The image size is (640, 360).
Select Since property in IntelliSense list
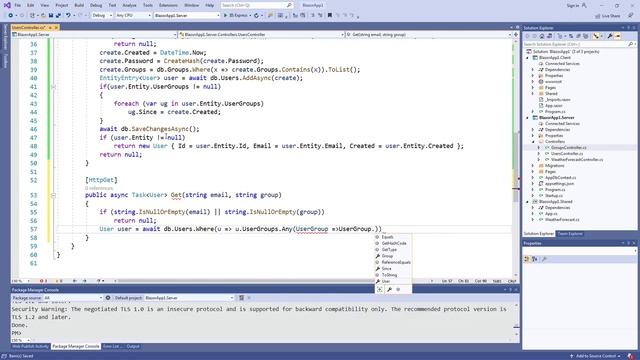click(387, 269)
